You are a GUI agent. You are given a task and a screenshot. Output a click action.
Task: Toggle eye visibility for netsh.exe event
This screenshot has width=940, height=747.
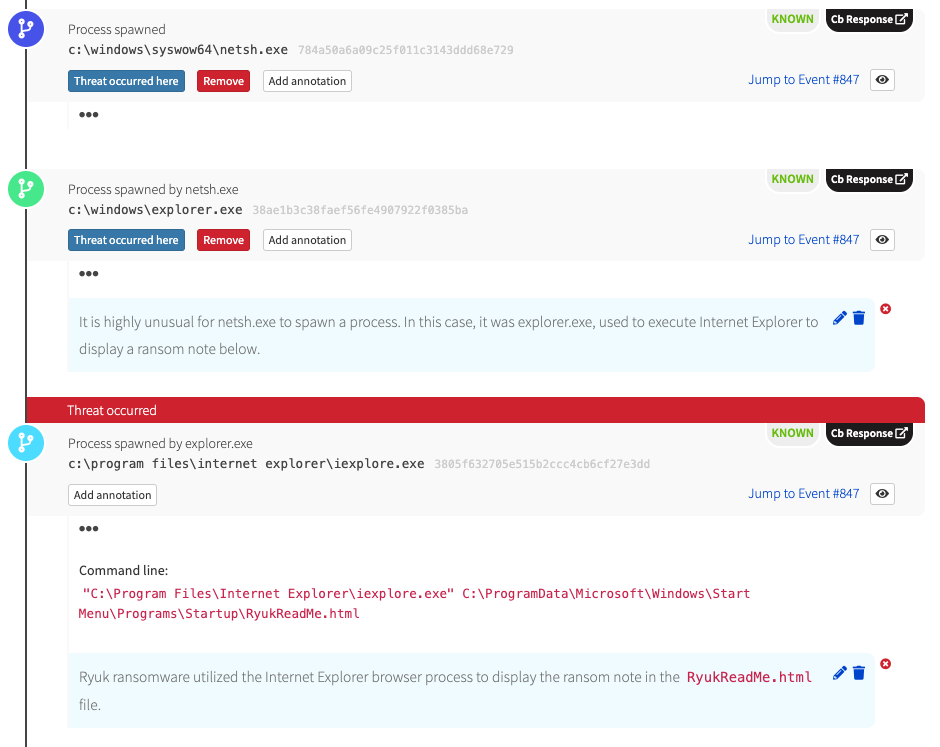point(881,80)
